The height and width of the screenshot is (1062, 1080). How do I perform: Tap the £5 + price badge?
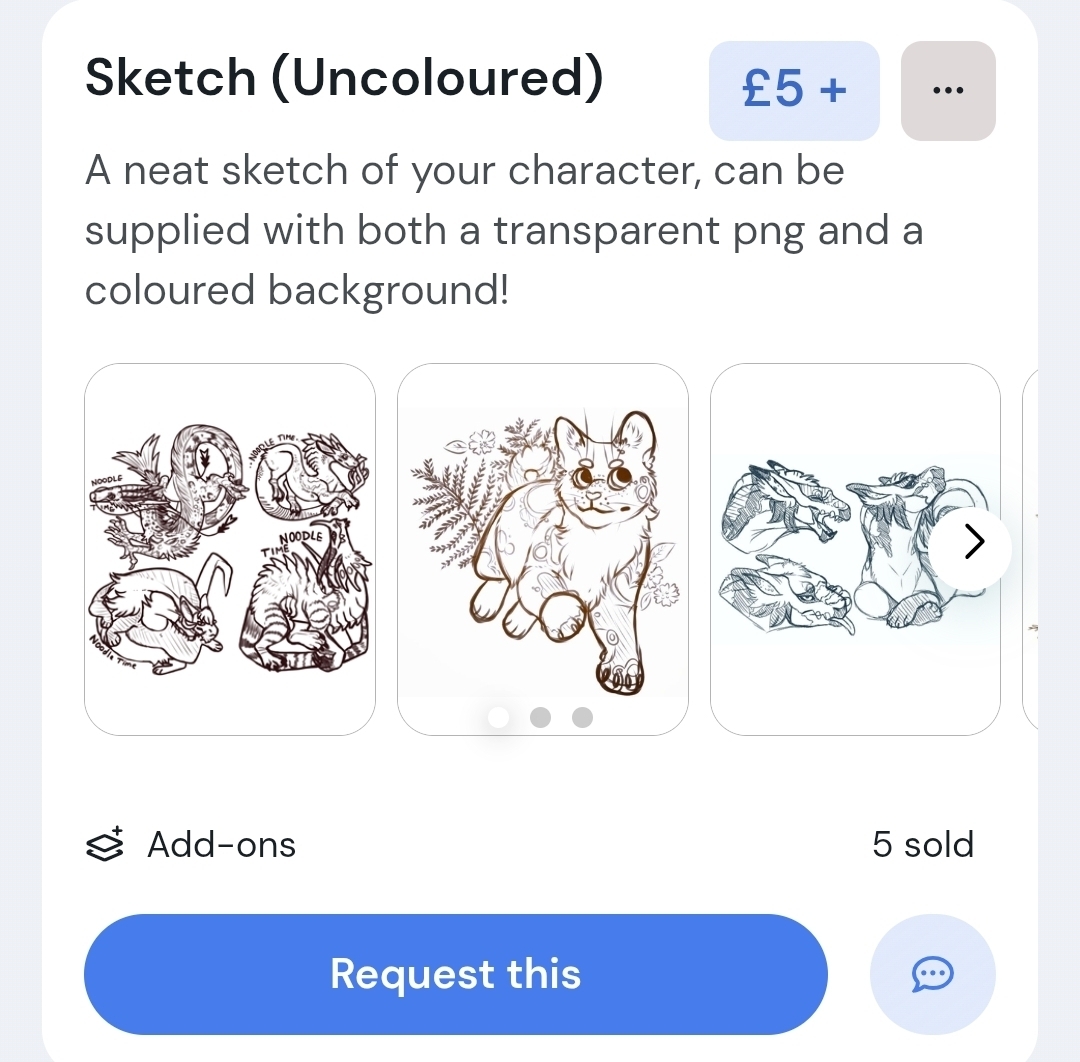point(794,91)
